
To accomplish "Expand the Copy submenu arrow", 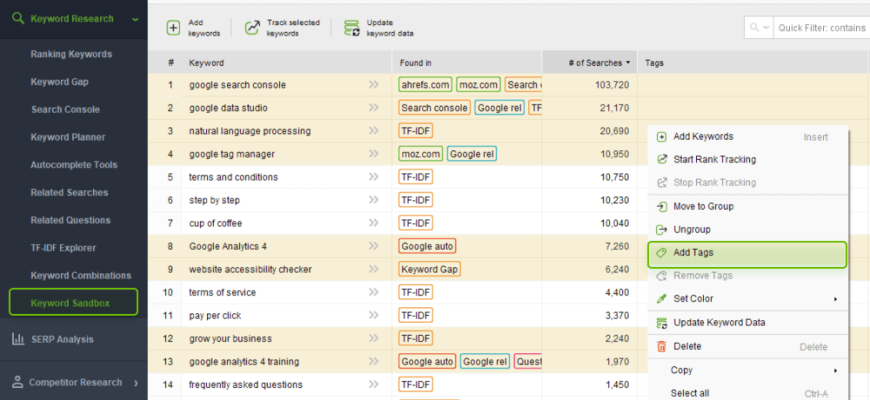I will click(835, 370).
